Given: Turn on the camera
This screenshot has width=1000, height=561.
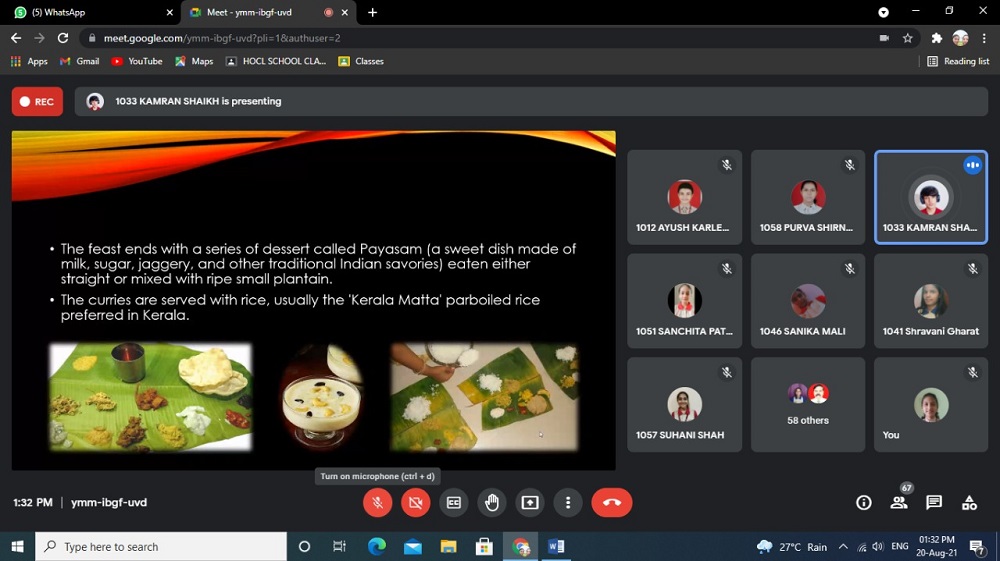Looking at the screenshot, I should tap(415, 502).
